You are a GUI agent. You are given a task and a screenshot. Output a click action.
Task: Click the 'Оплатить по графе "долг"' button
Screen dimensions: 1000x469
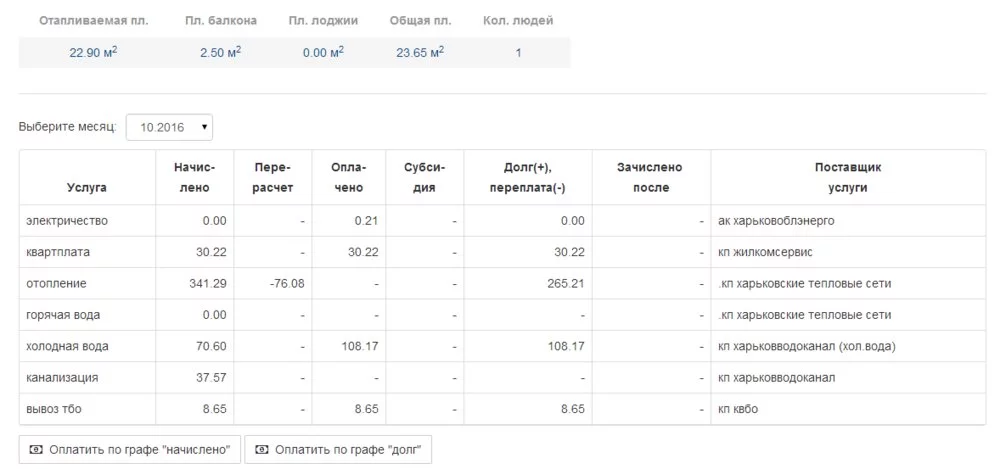click(x=338, y=450)
